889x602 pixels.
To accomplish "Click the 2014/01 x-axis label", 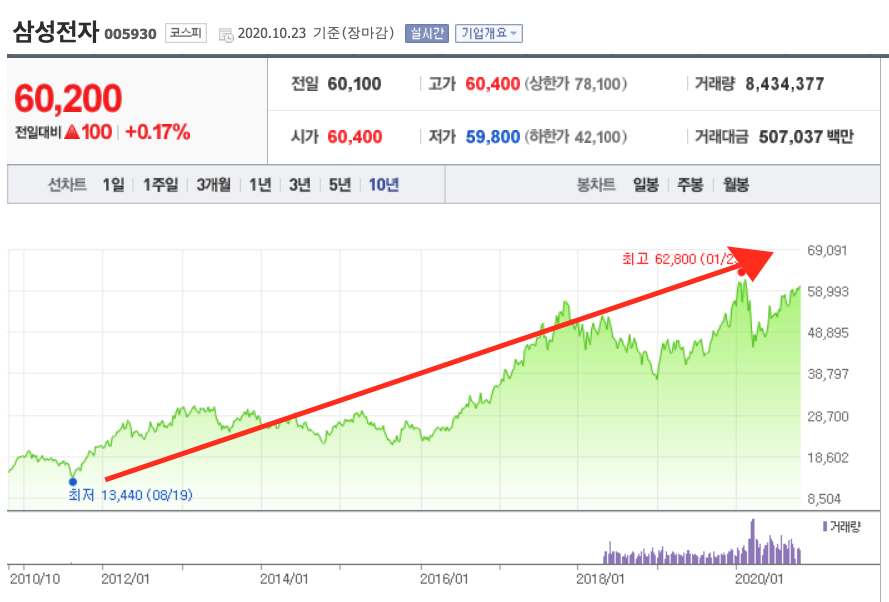I will pyautogui.click(x=284, y=579).
